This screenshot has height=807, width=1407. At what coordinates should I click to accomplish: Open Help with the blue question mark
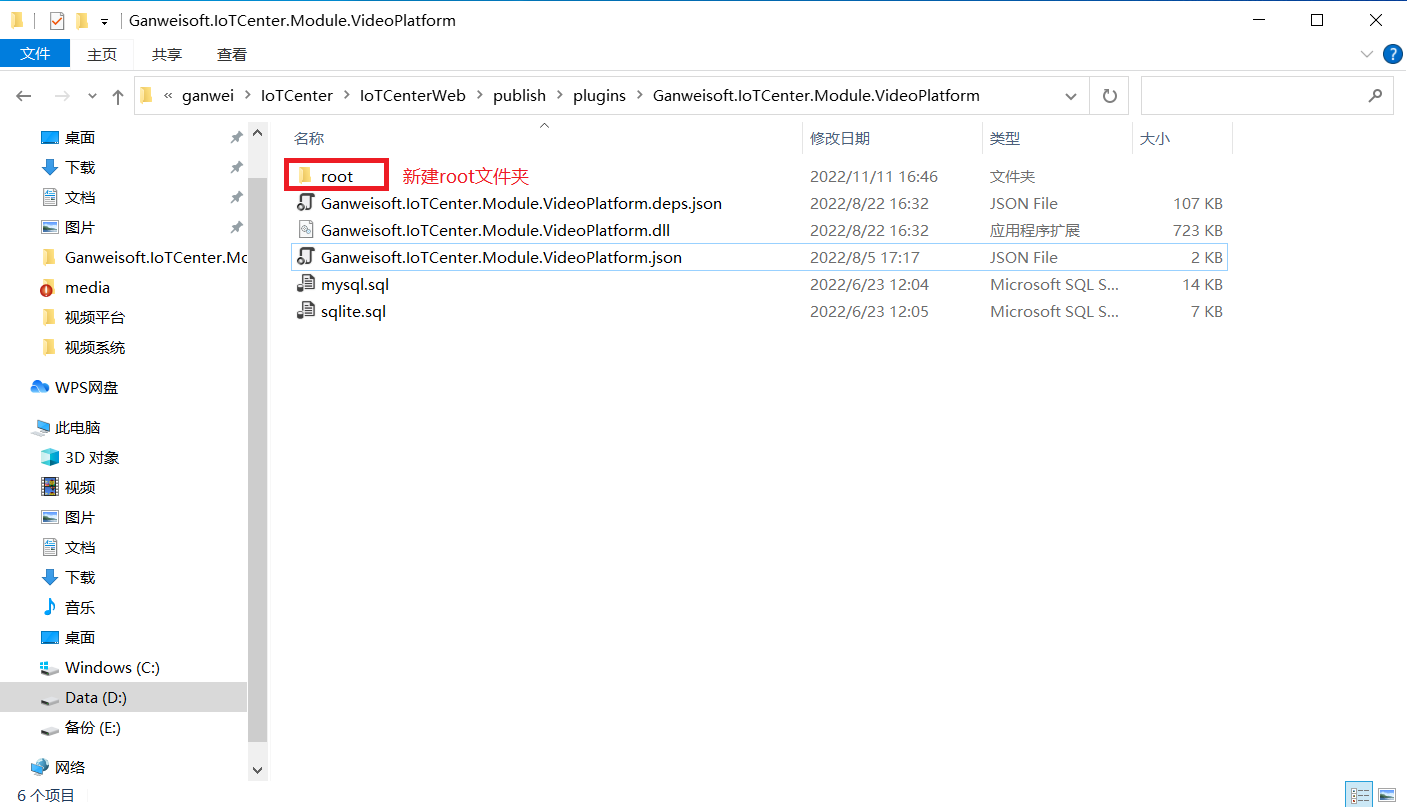1391,54
